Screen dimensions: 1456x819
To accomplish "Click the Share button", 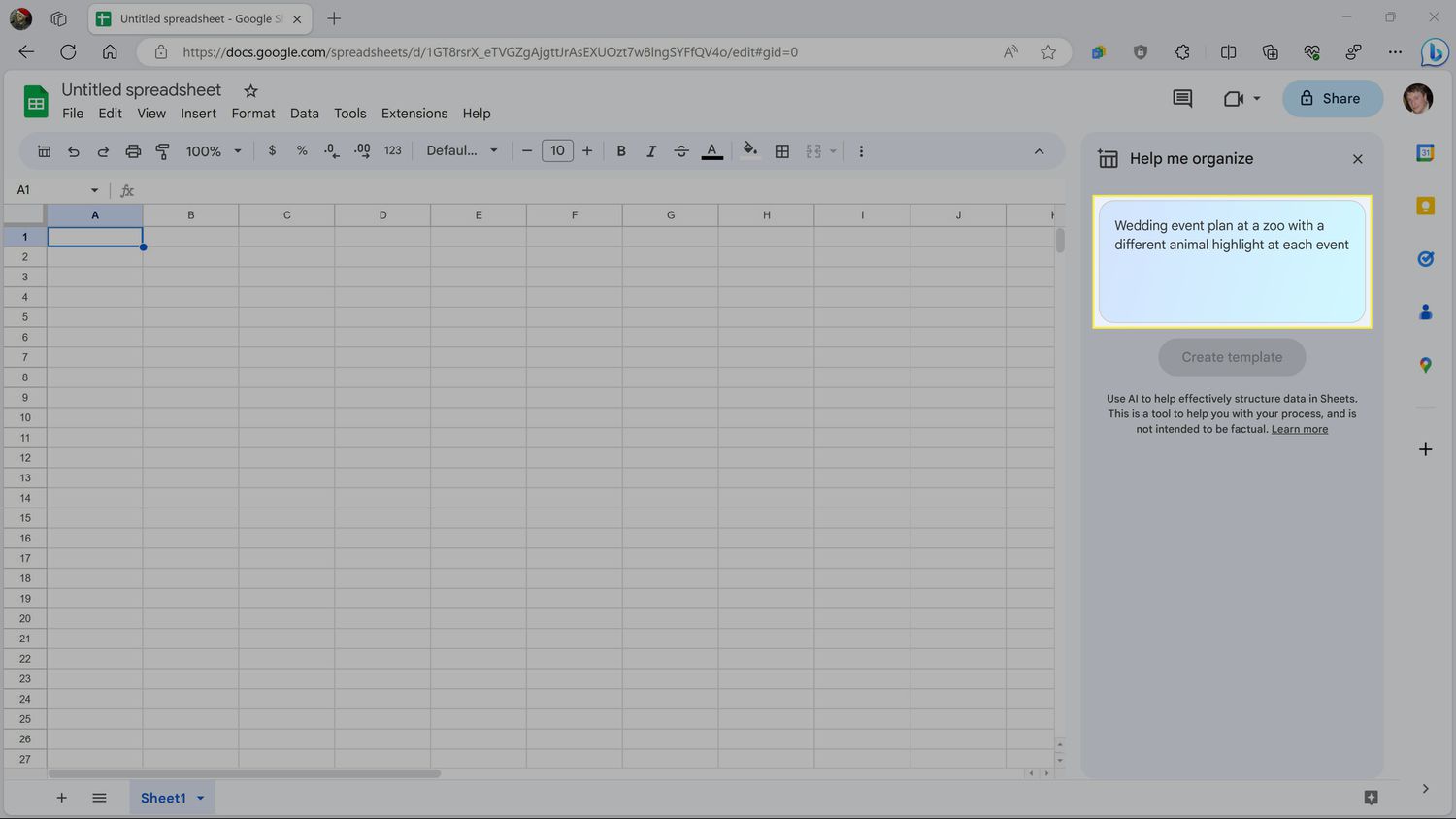I will pyautogui.click(x=1332, y=98).
